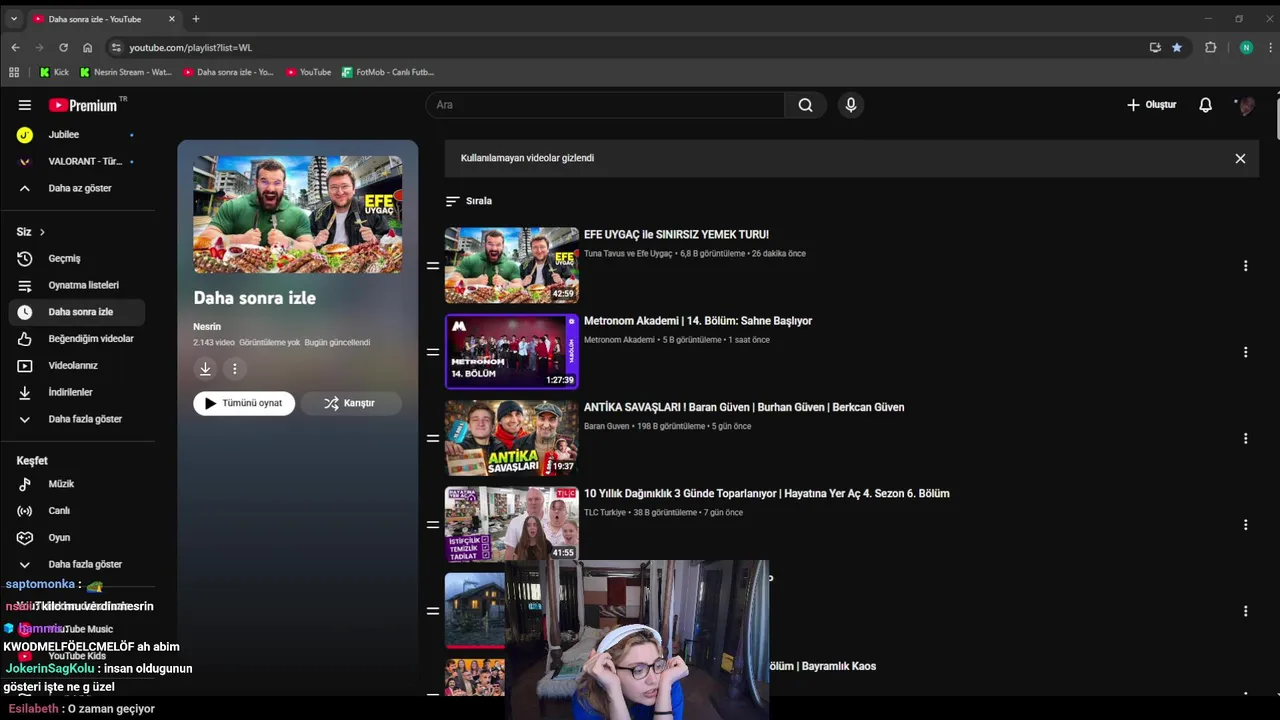1280x720 pixels.
Task: Focus the Ara search field
Action: (606, 105)
